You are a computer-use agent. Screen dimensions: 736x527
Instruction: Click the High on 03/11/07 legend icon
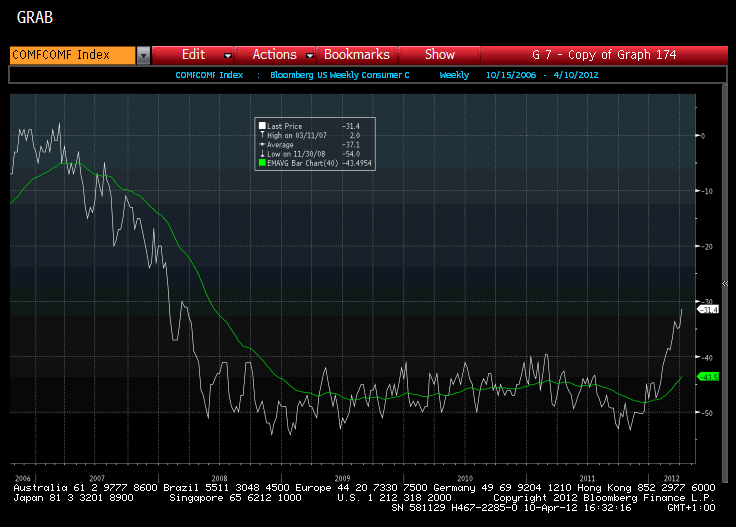click(x=262, y=135)
